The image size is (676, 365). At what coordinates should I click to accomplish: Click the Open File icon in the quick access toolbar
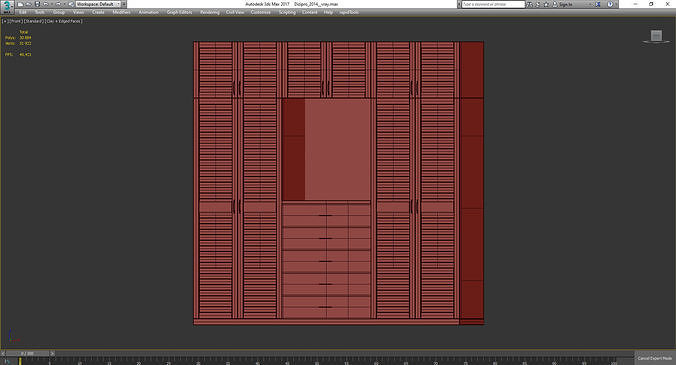(29, 4)
